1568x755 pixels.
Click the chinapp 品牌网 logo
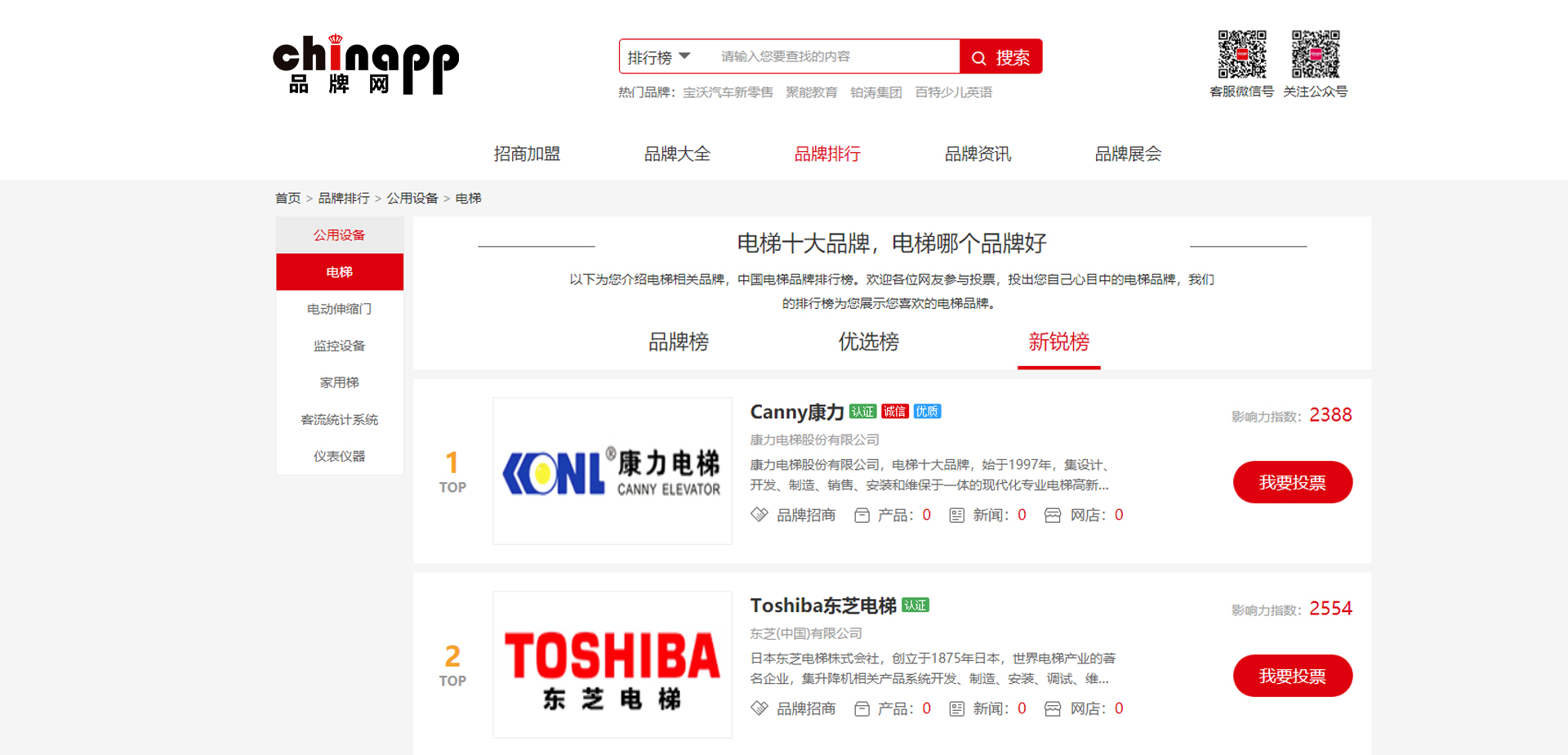click(x=366, y=65)
